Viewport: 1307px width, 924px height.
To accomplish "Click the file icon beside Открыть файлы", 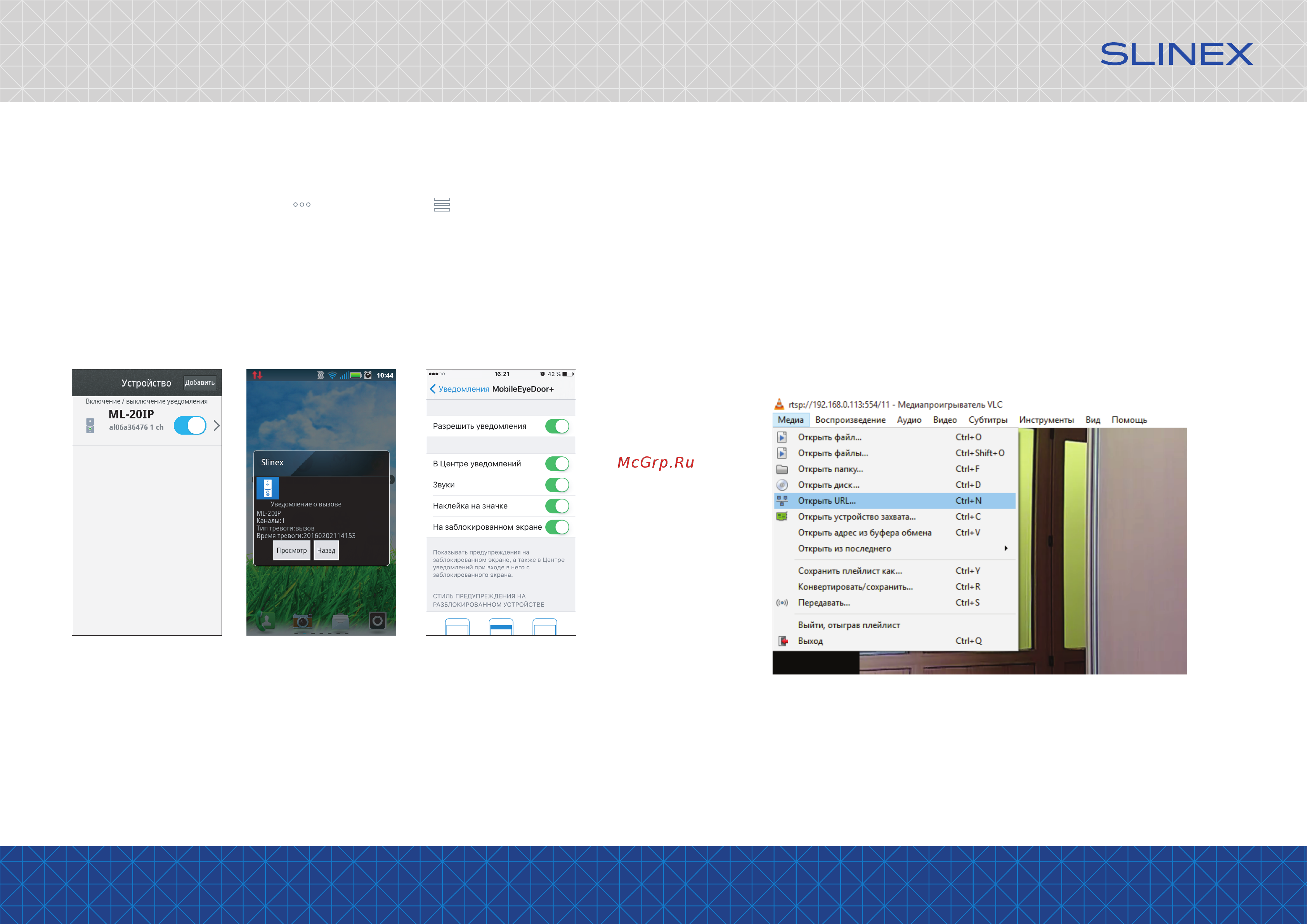I will pyautogui.click(x=782, y=453).
